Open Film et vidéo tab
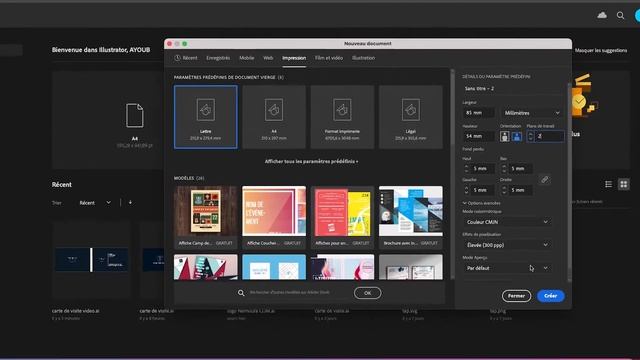This screenshot has height=360, width=640. click(329, 58)
